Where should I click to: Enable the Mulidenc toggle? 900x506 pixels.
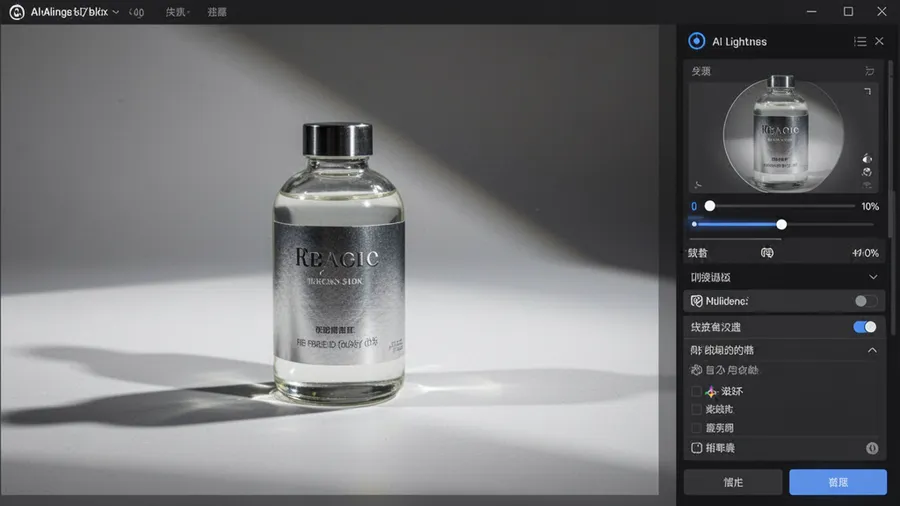865,301
